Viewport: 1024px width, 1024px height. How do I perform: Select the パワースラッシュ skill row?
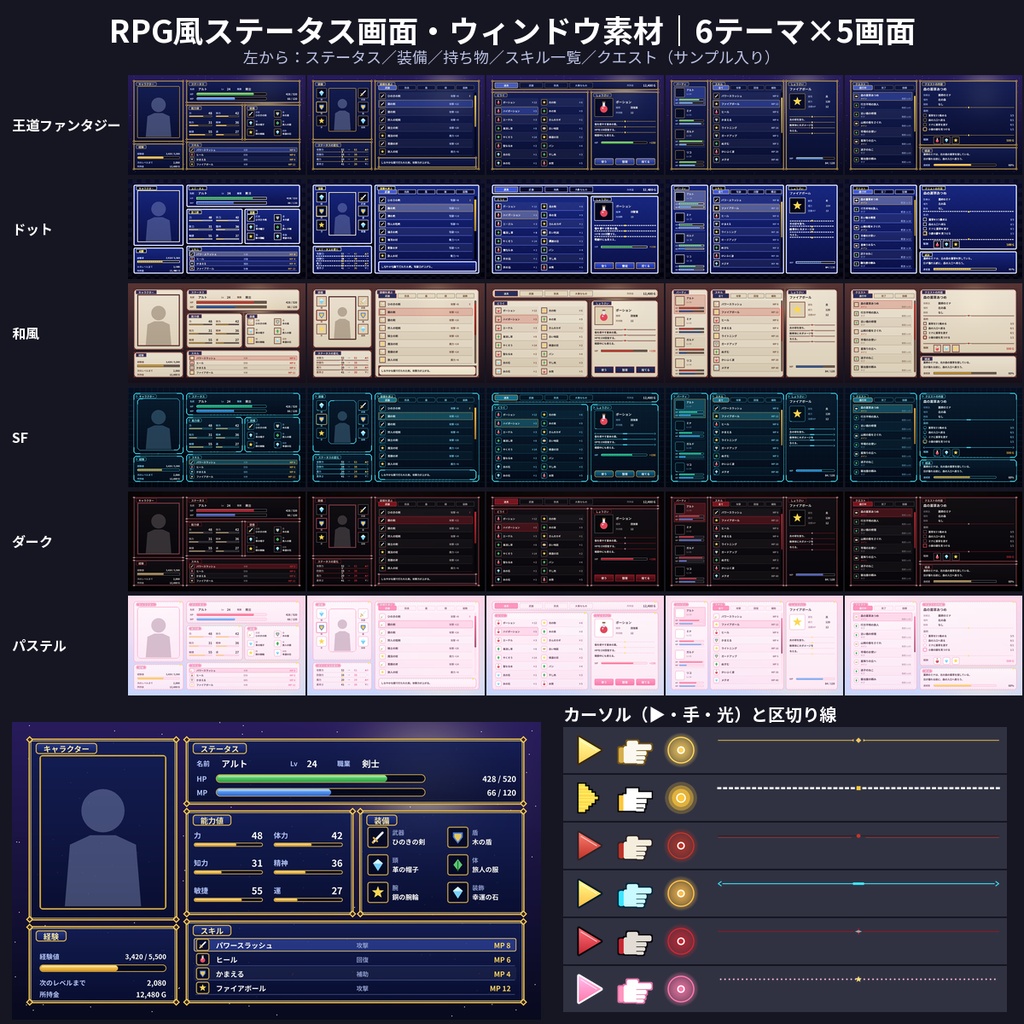click(x=355, y=945)
